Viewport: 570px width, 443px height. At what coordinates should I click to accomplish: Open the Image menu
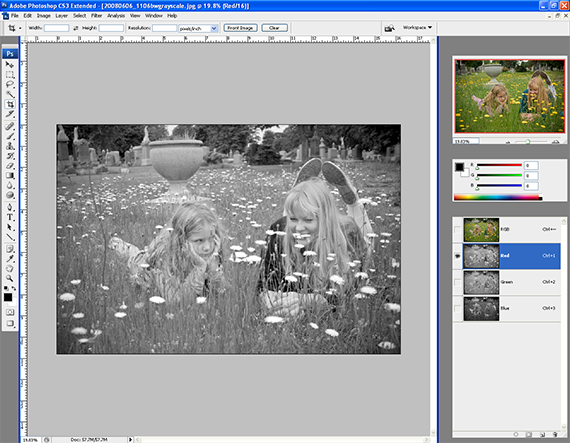(x=44, y=16)
